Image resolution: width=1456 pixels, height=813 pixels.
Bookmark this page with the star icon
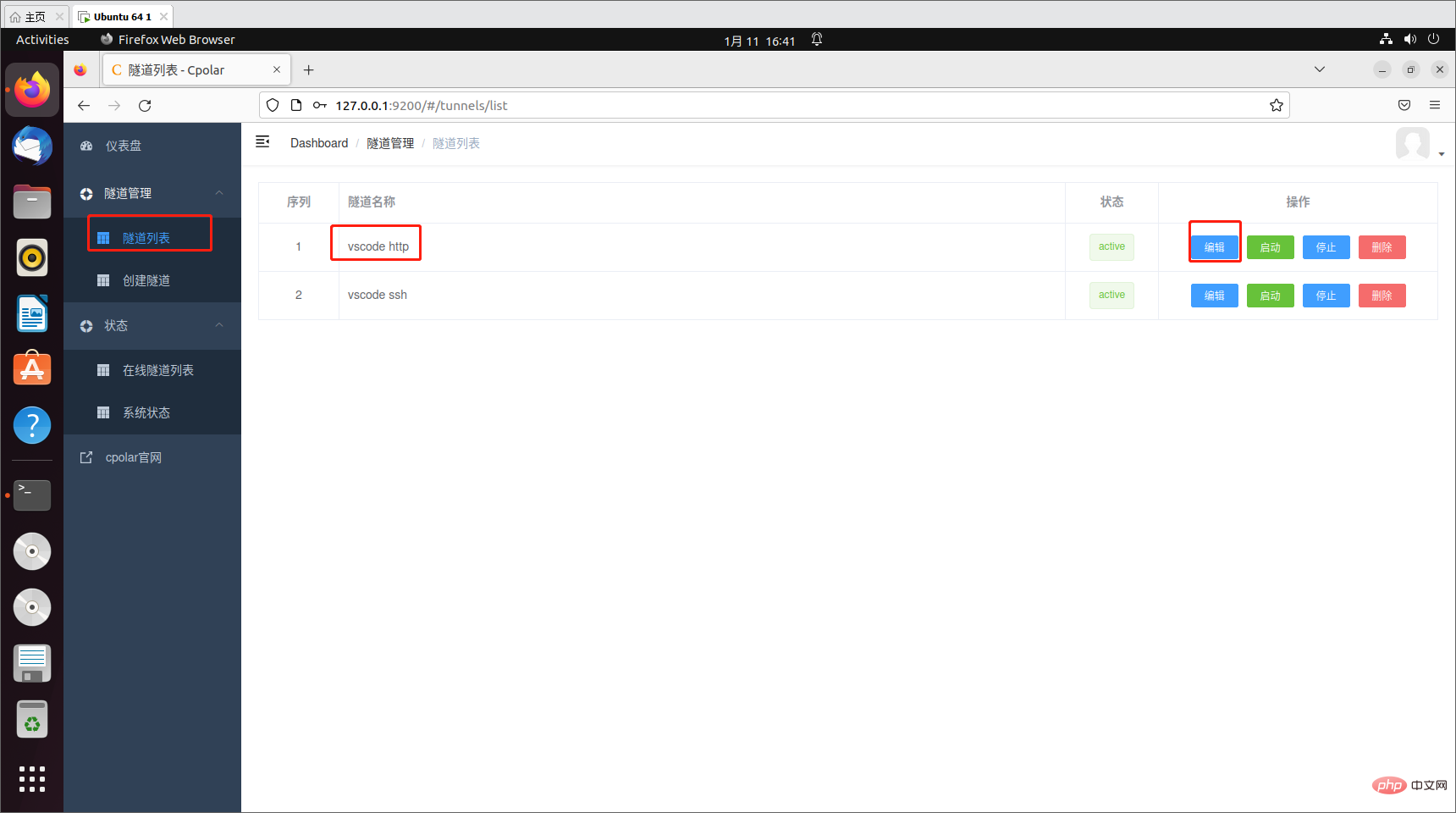(1277, 105)
